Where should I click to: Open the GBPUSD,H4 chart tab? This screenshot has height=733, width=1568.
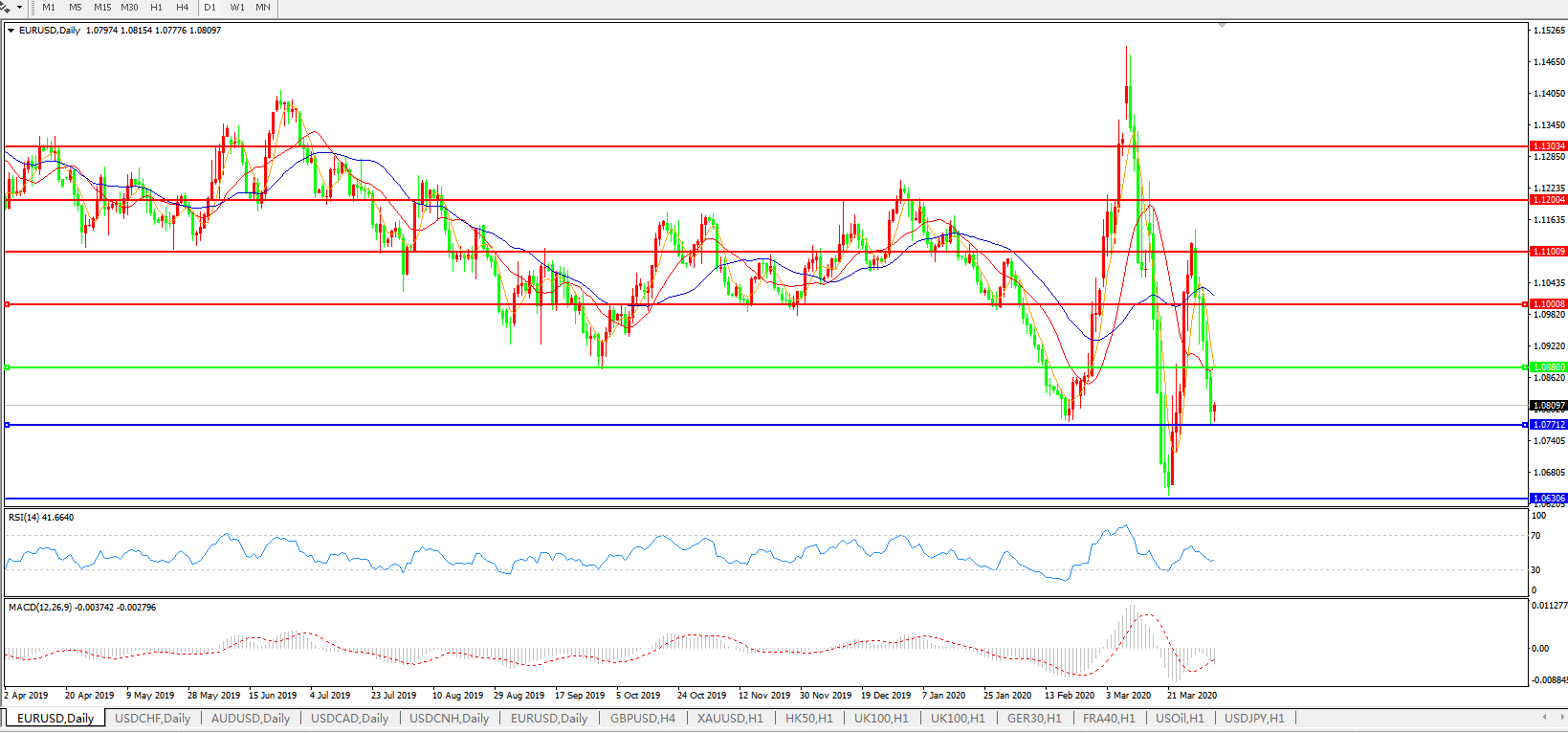pyautogui.click(x=643, y=718)
